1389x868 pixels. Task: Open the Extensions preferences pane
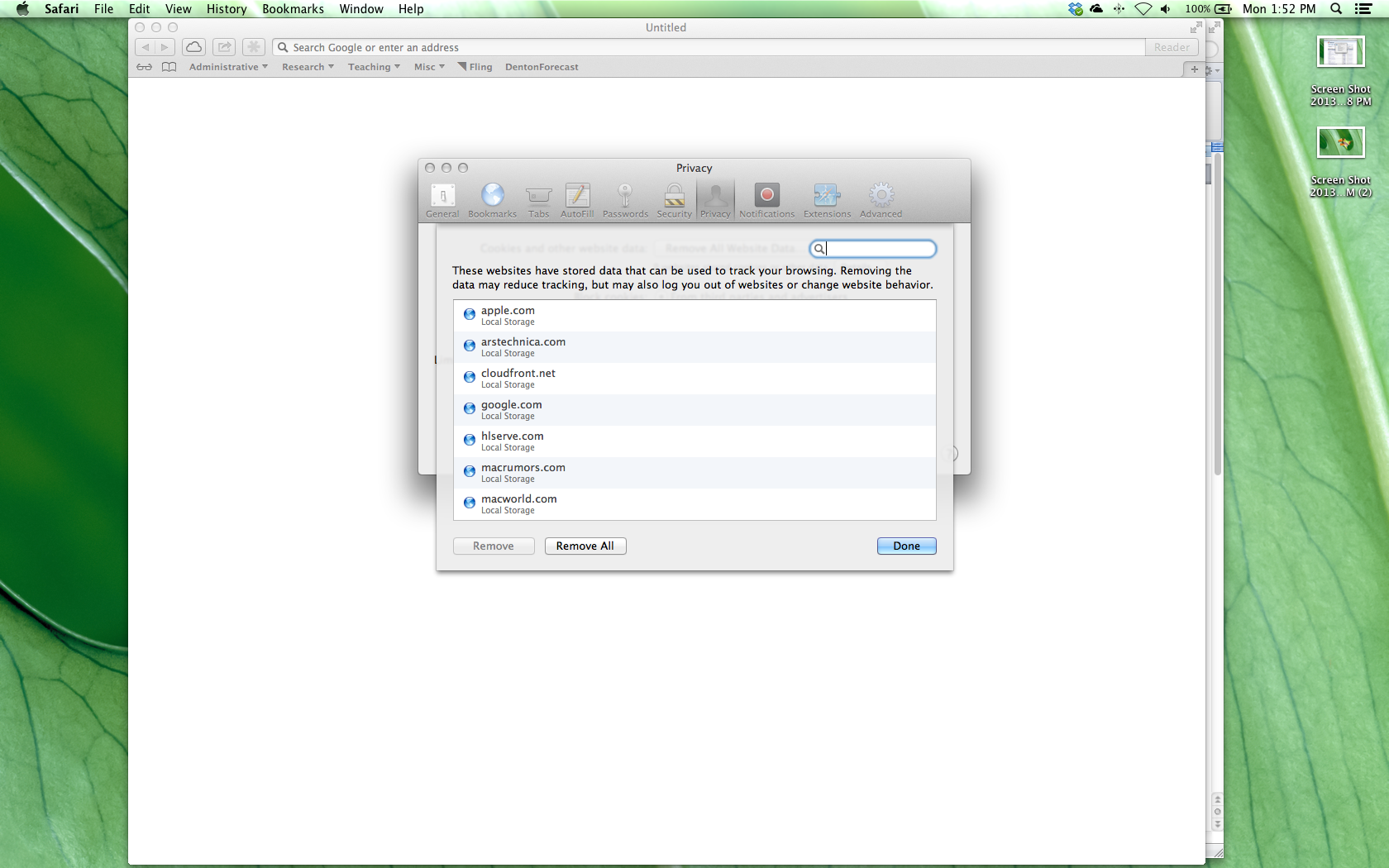[x=827, y=201]
